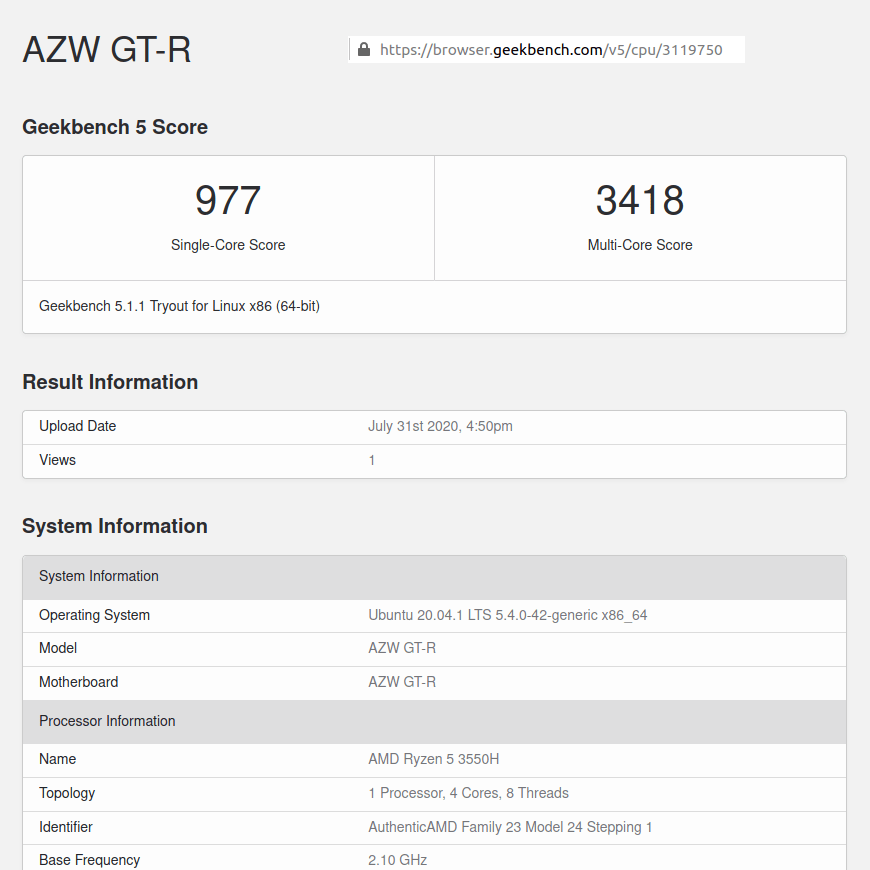This screenshot has height=870, width=870.
Task: Click the AZW GT-R page title
Action: click(x=107, y=50)
